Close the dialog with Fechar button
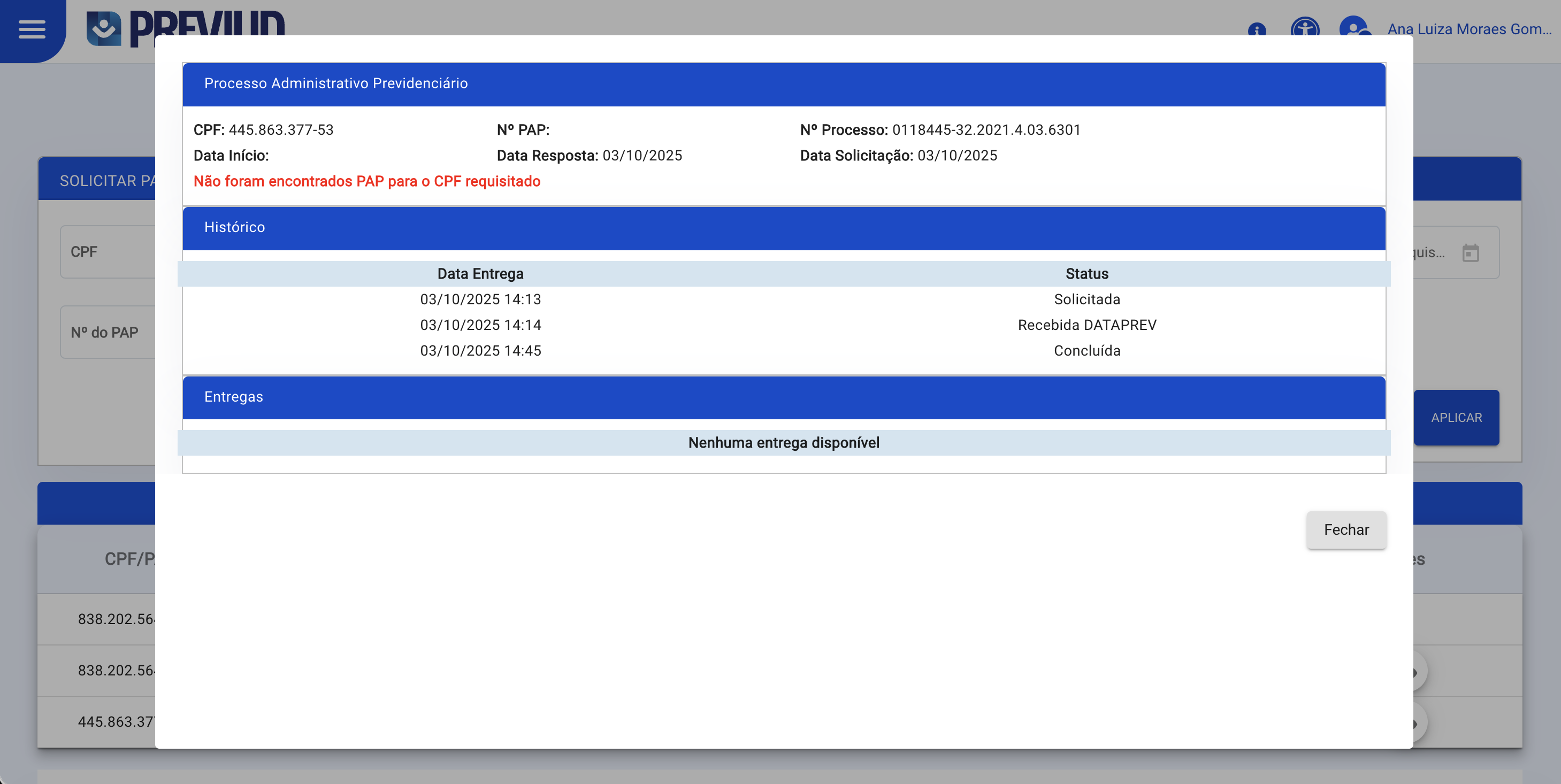This screenshot has width=1561, height=784. pos(1346,529)
